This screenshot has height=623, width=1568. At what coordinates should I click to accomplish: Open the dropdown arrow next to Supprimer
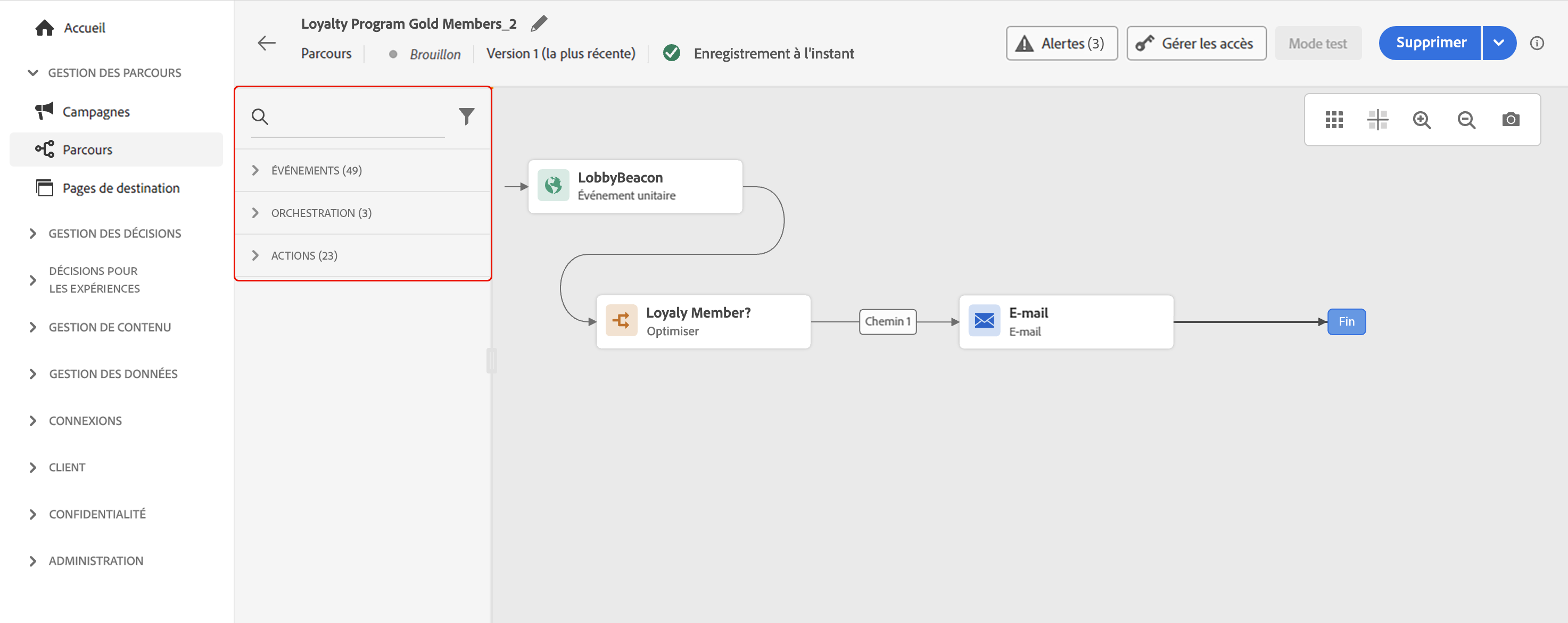1499,43
